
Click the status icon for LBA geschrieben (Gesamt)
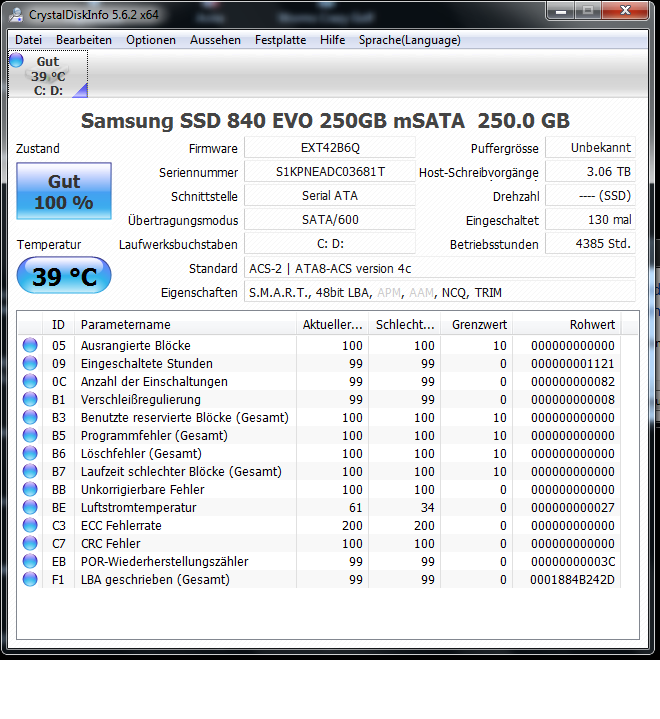(30, 579)
